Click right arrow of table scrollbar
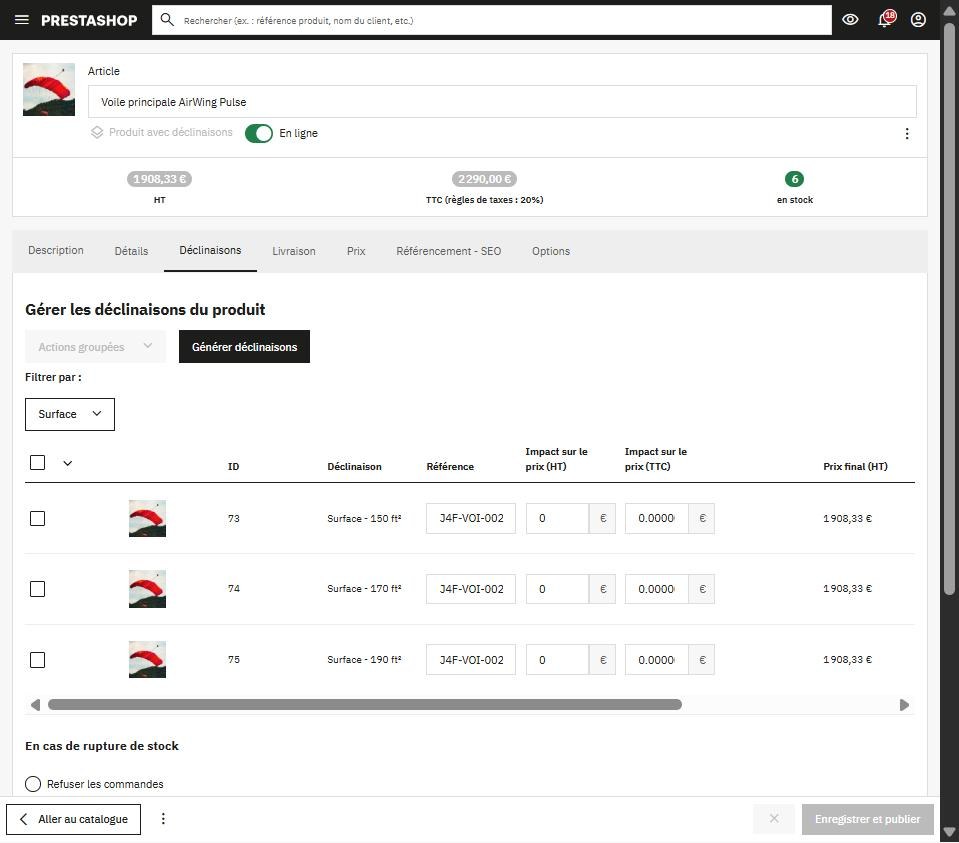Viewport: 959px width, 843px height. [904, 705]
